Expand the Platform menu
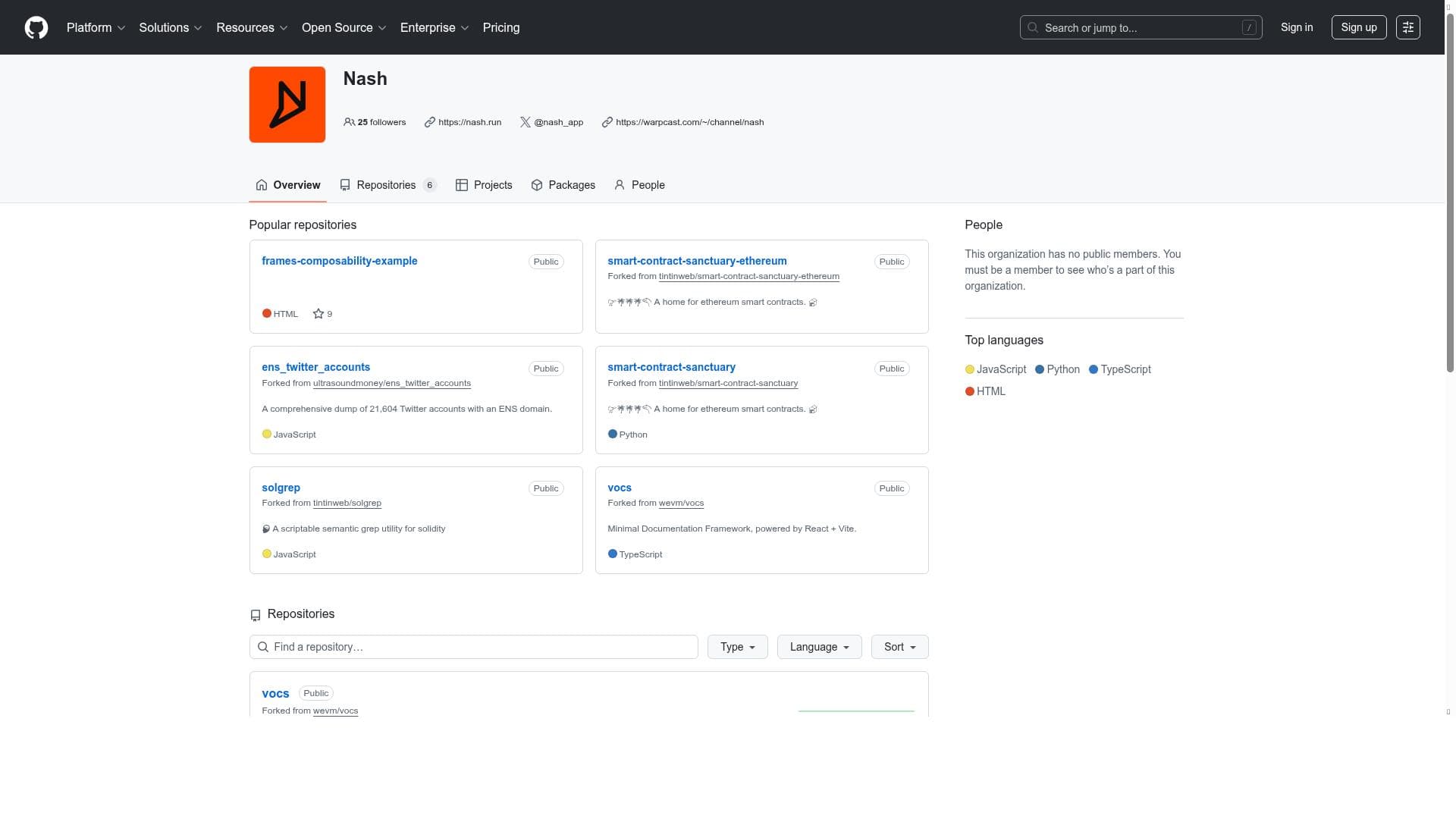Screen dimensions: 1456x819 click(96, 27)
